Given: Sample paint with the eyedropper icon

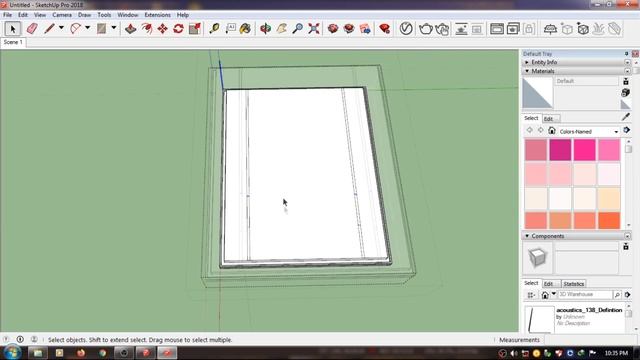Looking at the screenshot, I should [x=625, y=117].
